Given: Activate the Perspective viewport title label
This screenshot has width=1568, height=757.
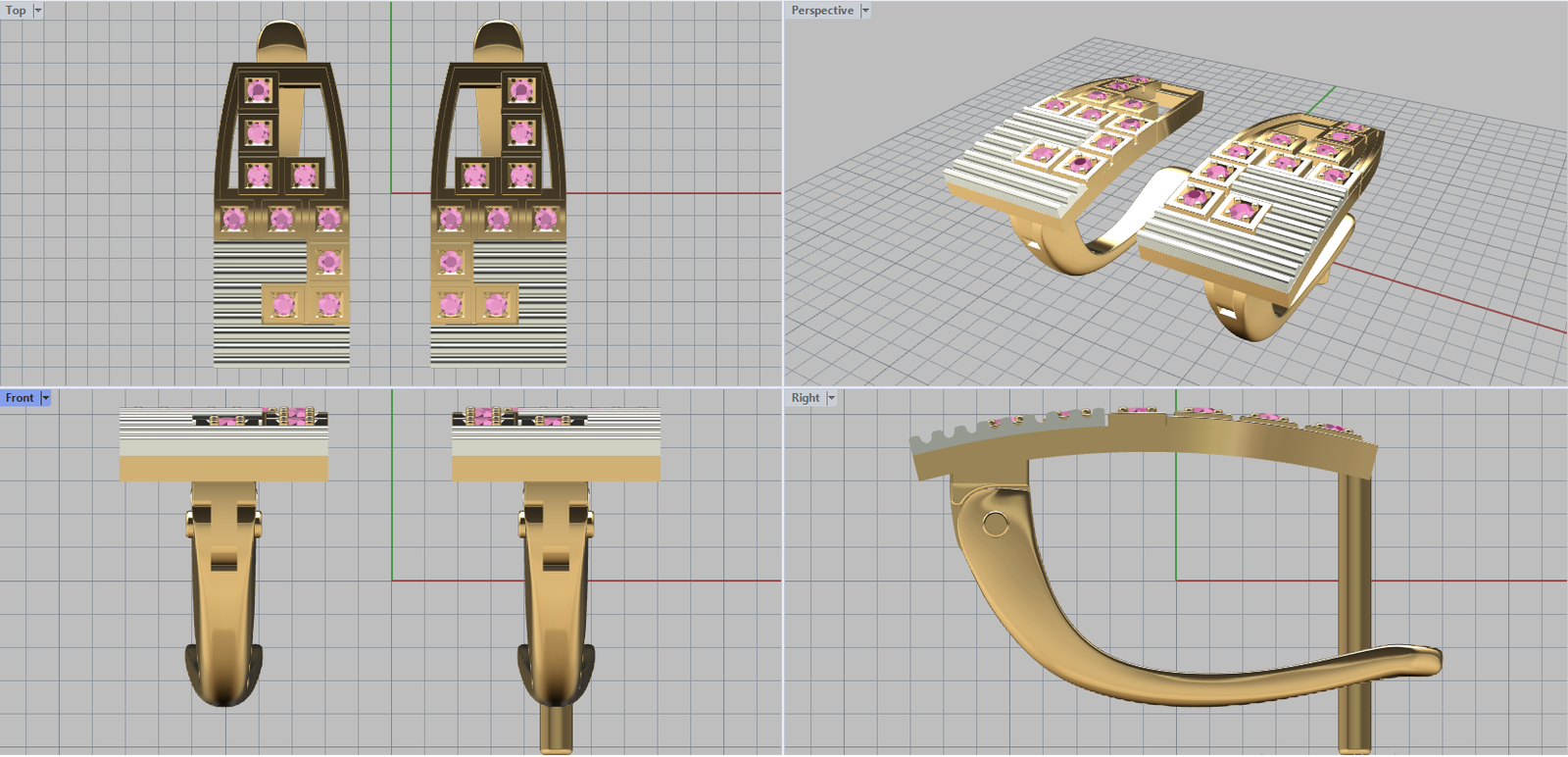Looking at the screenshot, I should (821, 11).
